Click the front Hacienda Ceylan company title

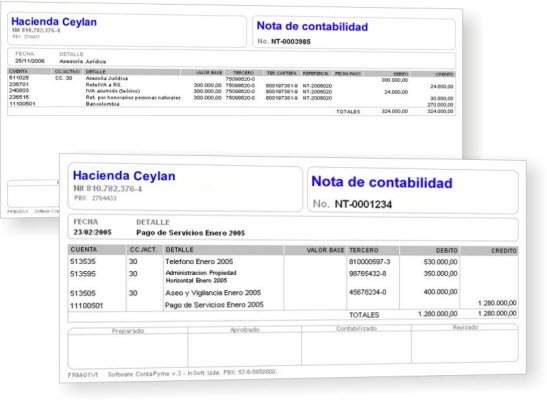pyautogui.click(x=124, y=176)
